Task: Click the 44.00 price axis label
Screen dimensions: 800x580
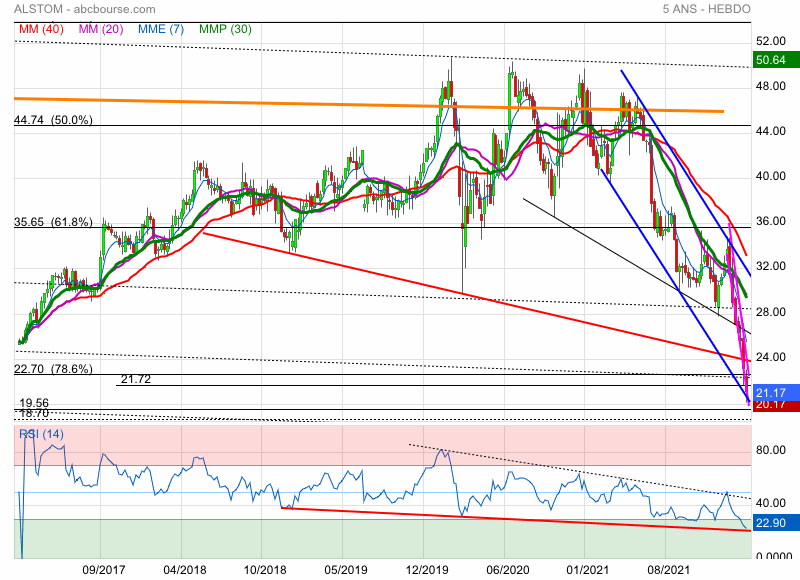Action: pos(770,131)
